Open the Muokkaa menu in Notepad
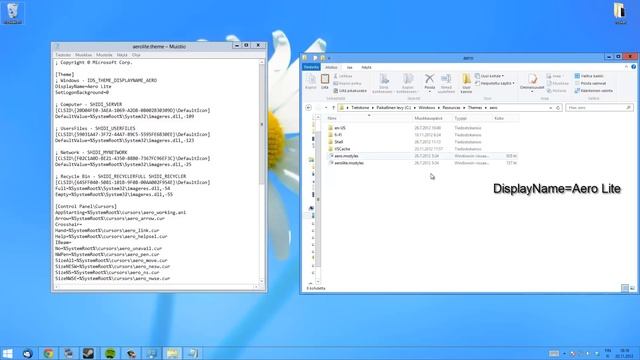The height and width of the screenshot is (360, 640). click(x=83, y=55)
